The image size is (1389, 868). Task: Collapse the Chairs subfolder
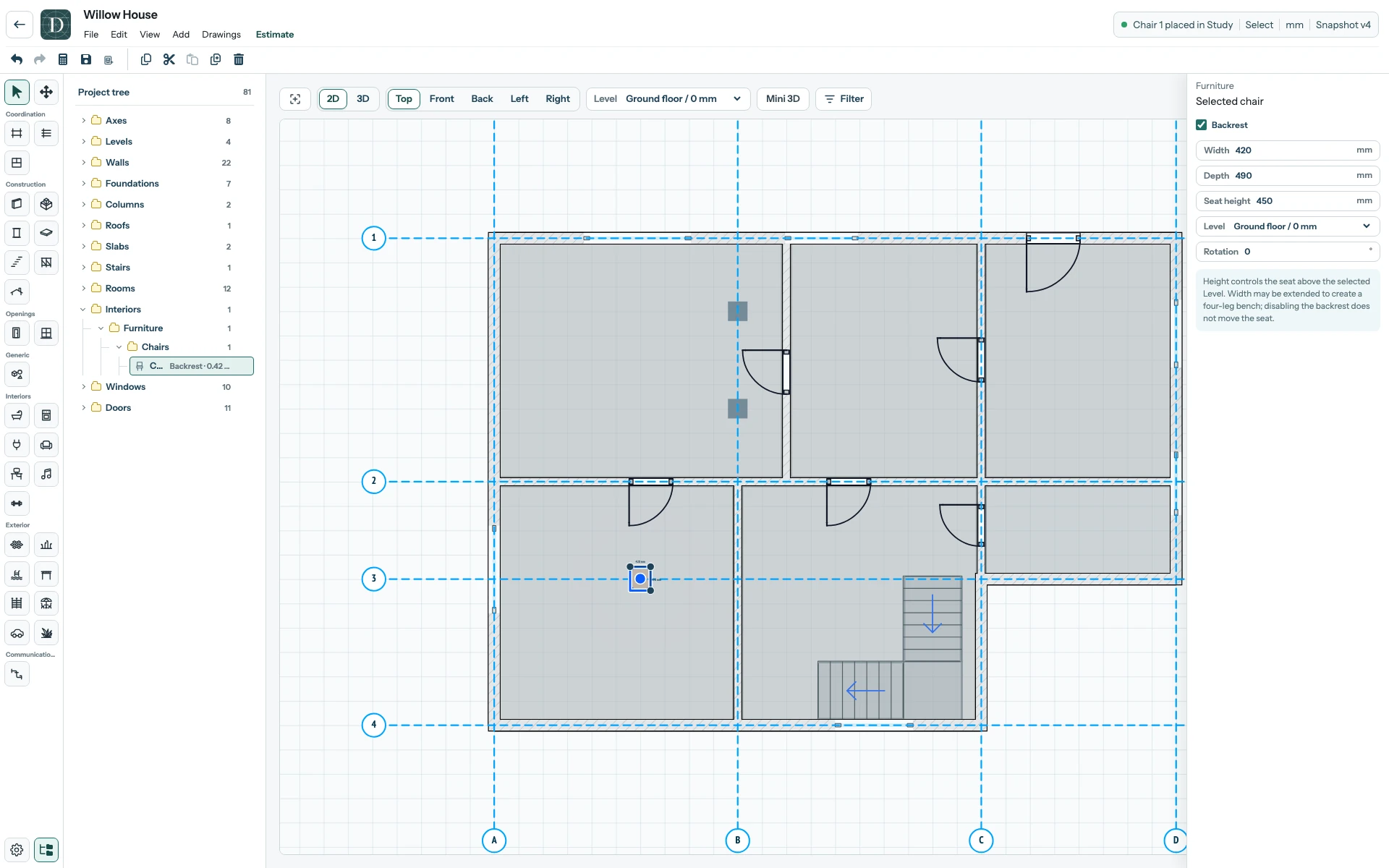[119, 347]
